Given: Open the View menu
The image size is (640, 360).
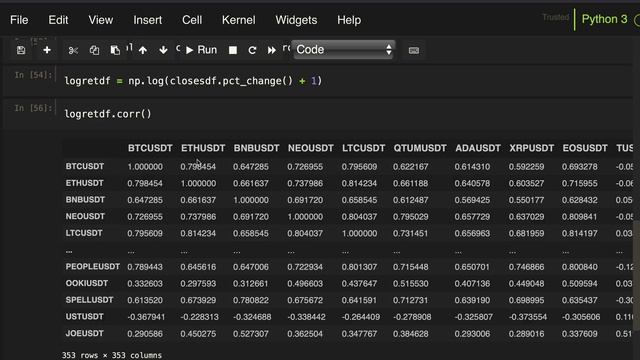Looking at the screenshot, I should coord(101,20).
